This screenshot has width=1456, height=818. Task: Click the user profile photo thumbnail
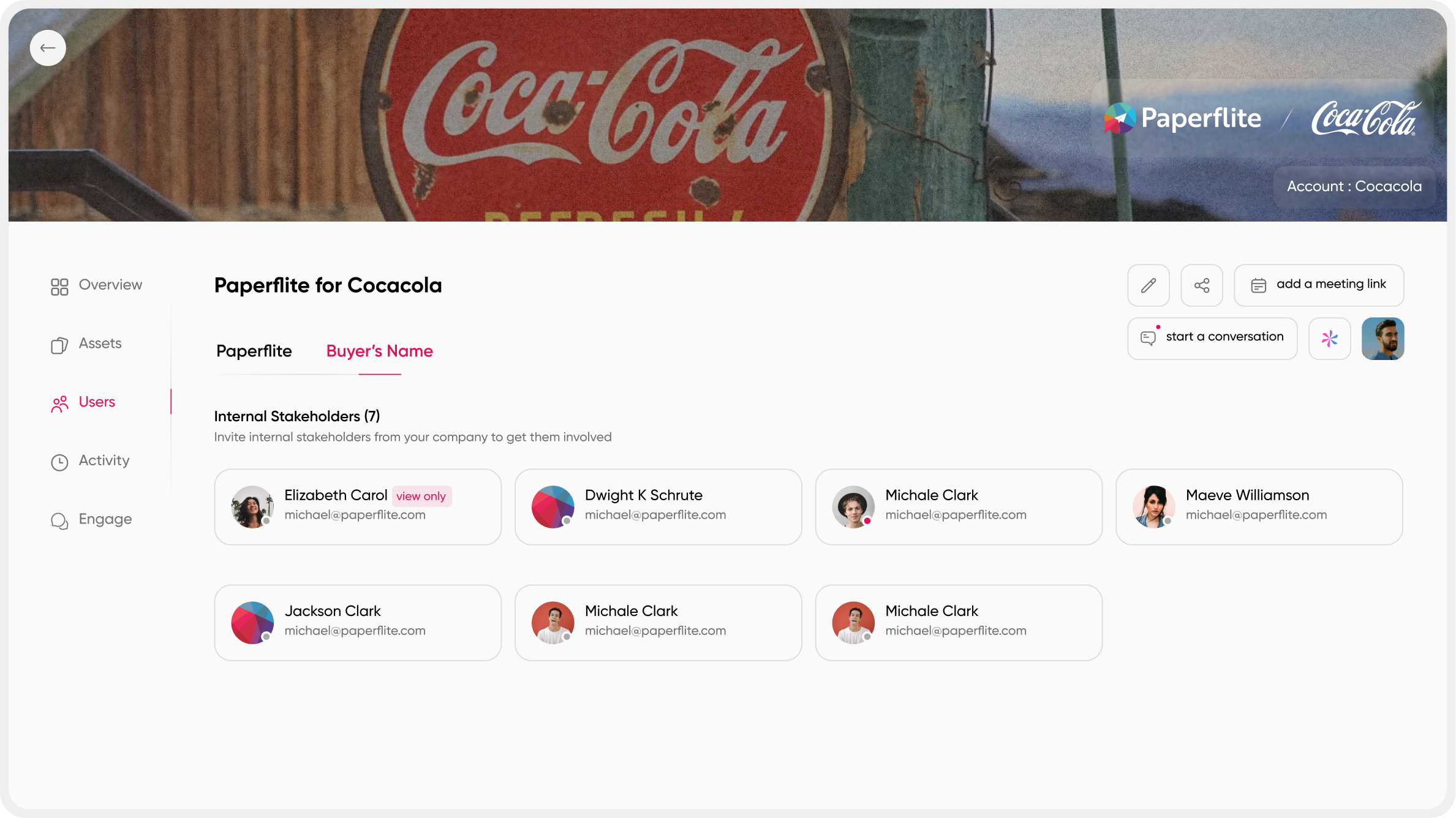1383,339
